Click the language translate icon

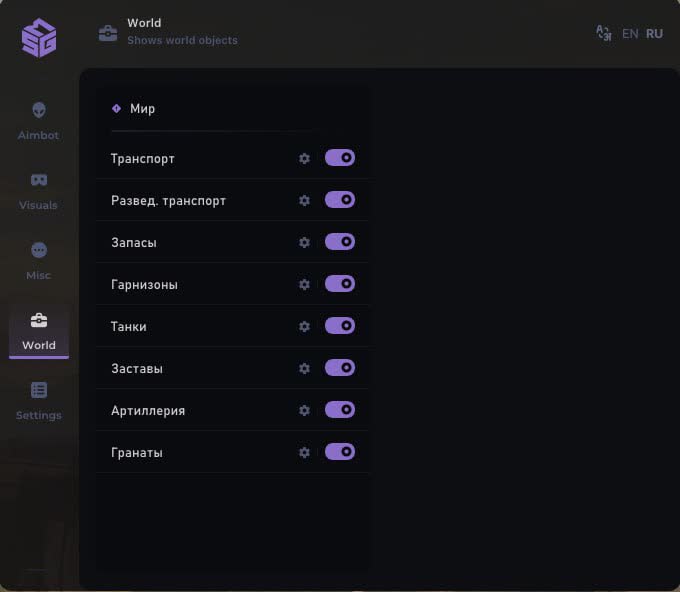pyautogui.click(x=603, y=33)
